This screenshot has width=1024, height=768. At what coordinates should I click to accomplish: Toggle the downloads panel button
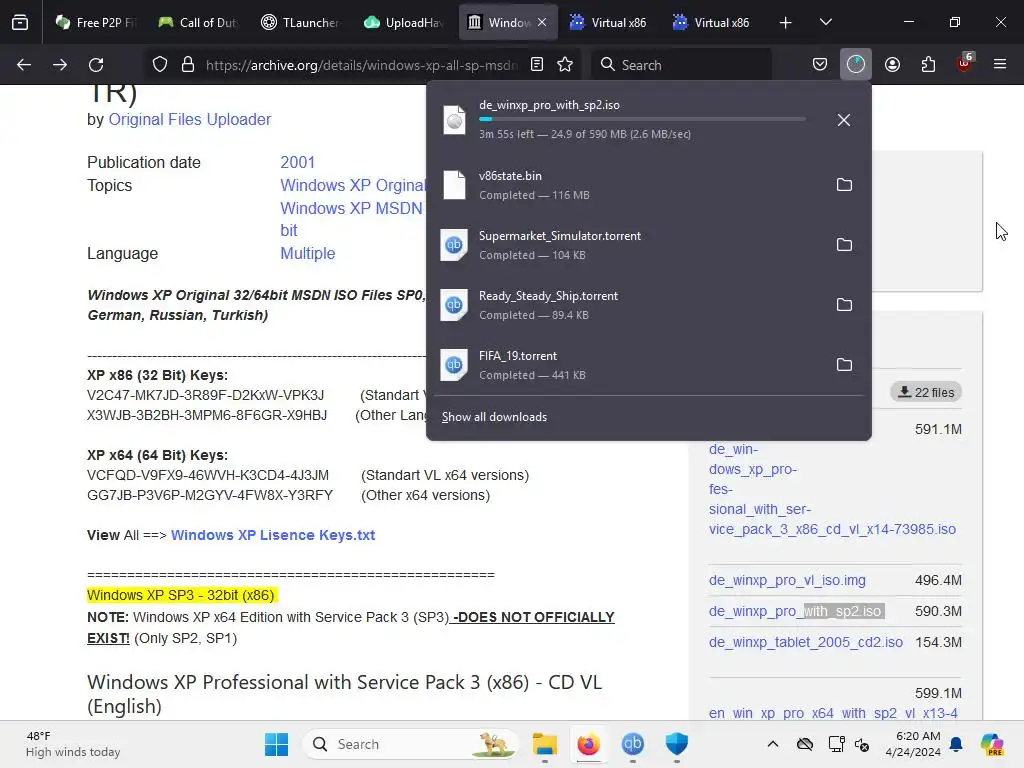tap(856, 65)
